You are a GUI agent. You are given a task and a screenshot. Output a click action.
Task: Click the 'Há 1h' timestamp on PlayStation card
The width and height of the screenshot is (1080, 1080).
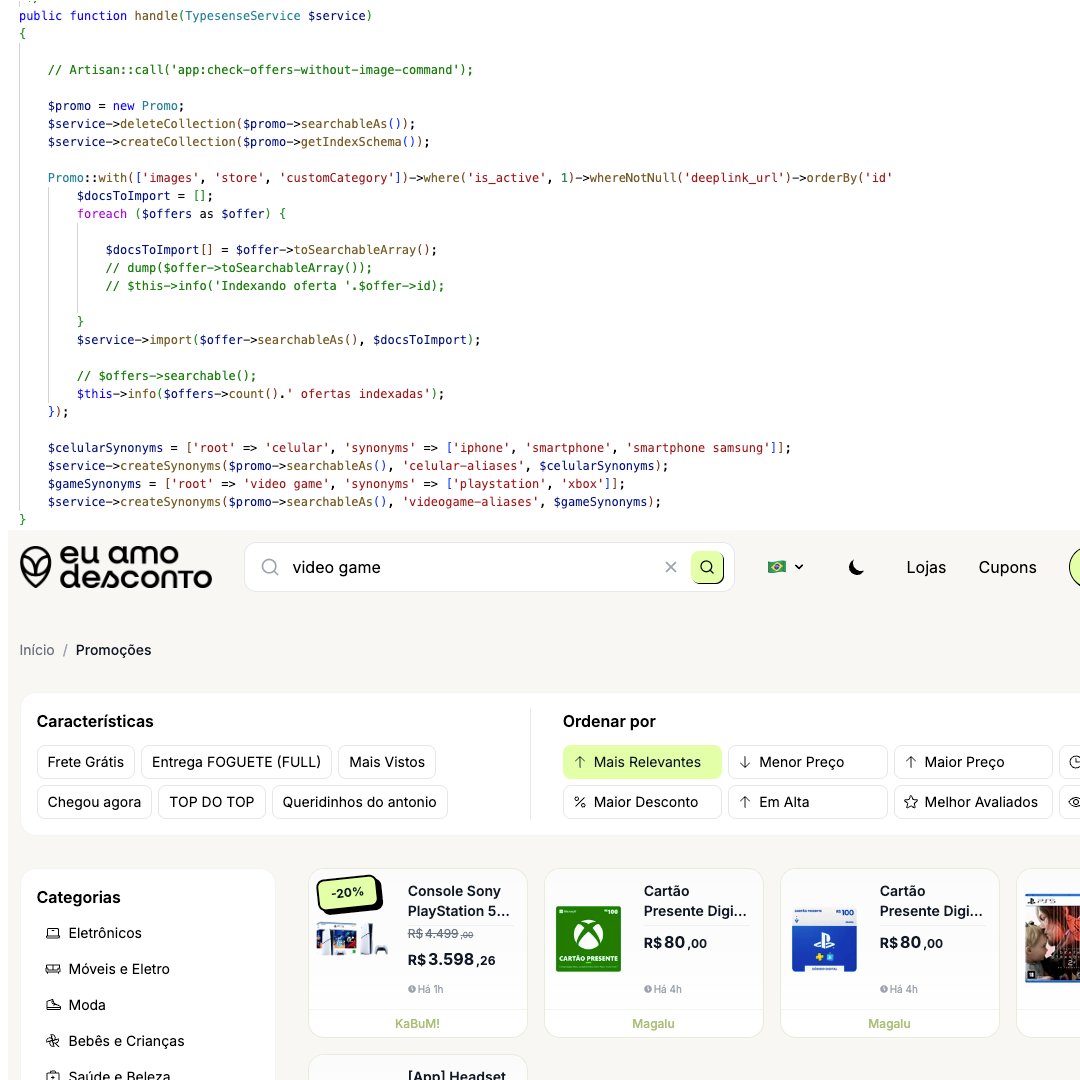426,989
